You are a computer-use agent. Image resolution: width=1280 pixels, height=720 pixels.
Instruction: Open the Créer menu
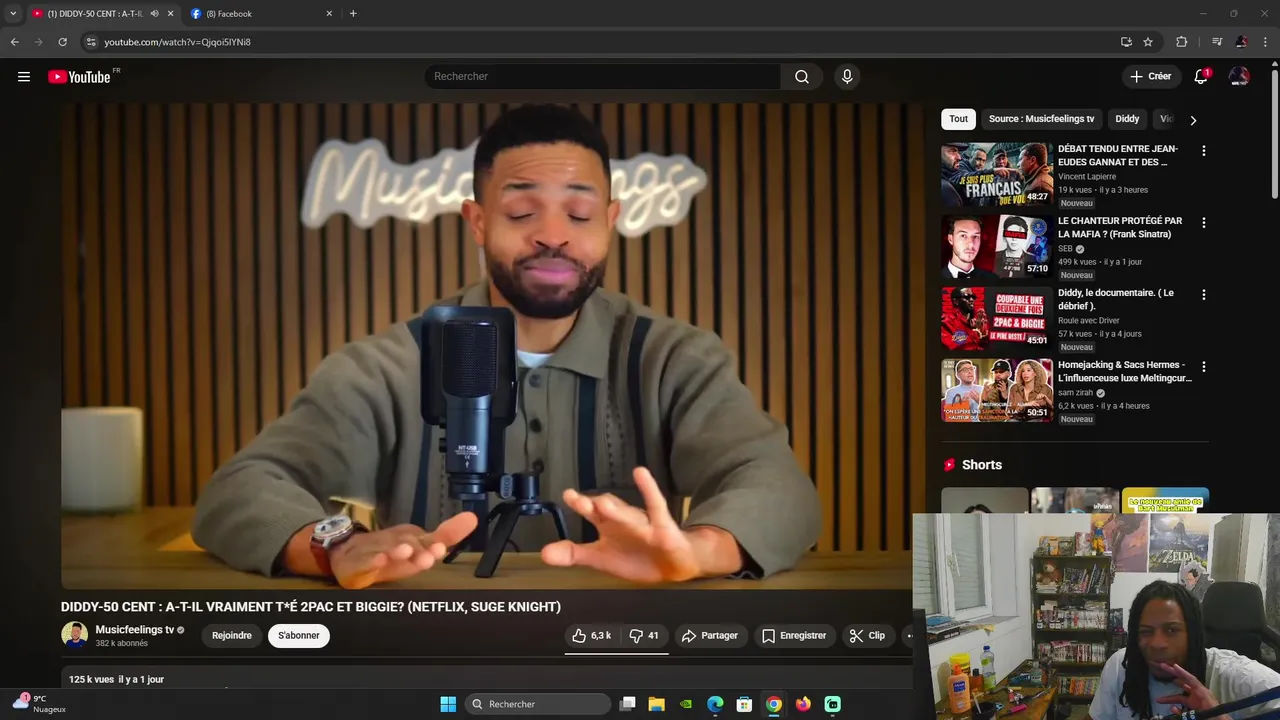(x=1150, y=77)
